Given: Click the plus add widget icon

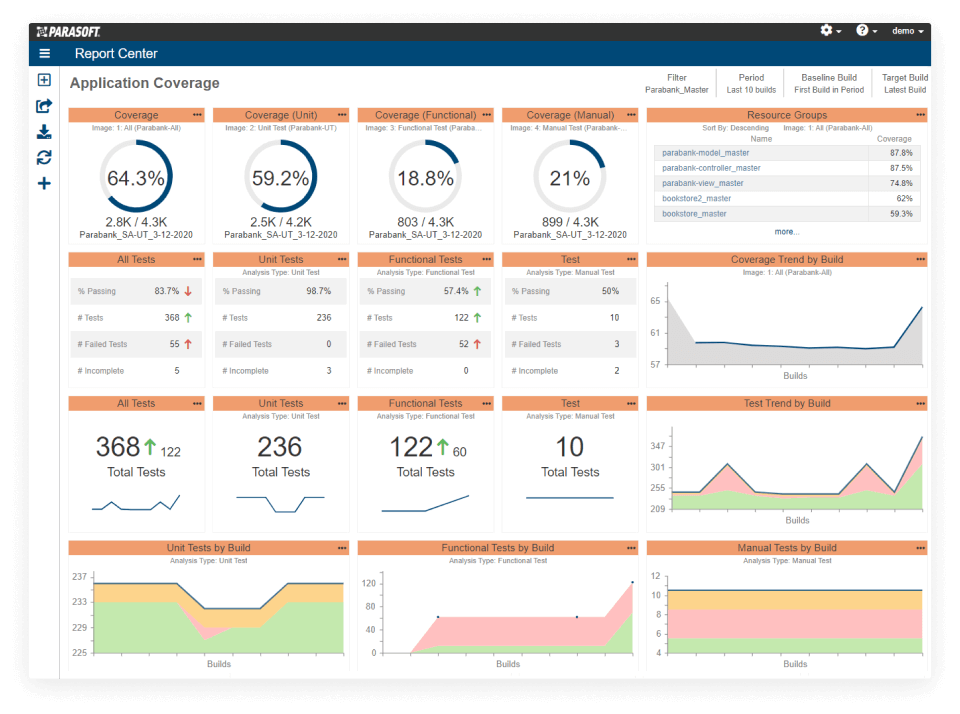Looking at the screenshot, I should pos(44,184).
